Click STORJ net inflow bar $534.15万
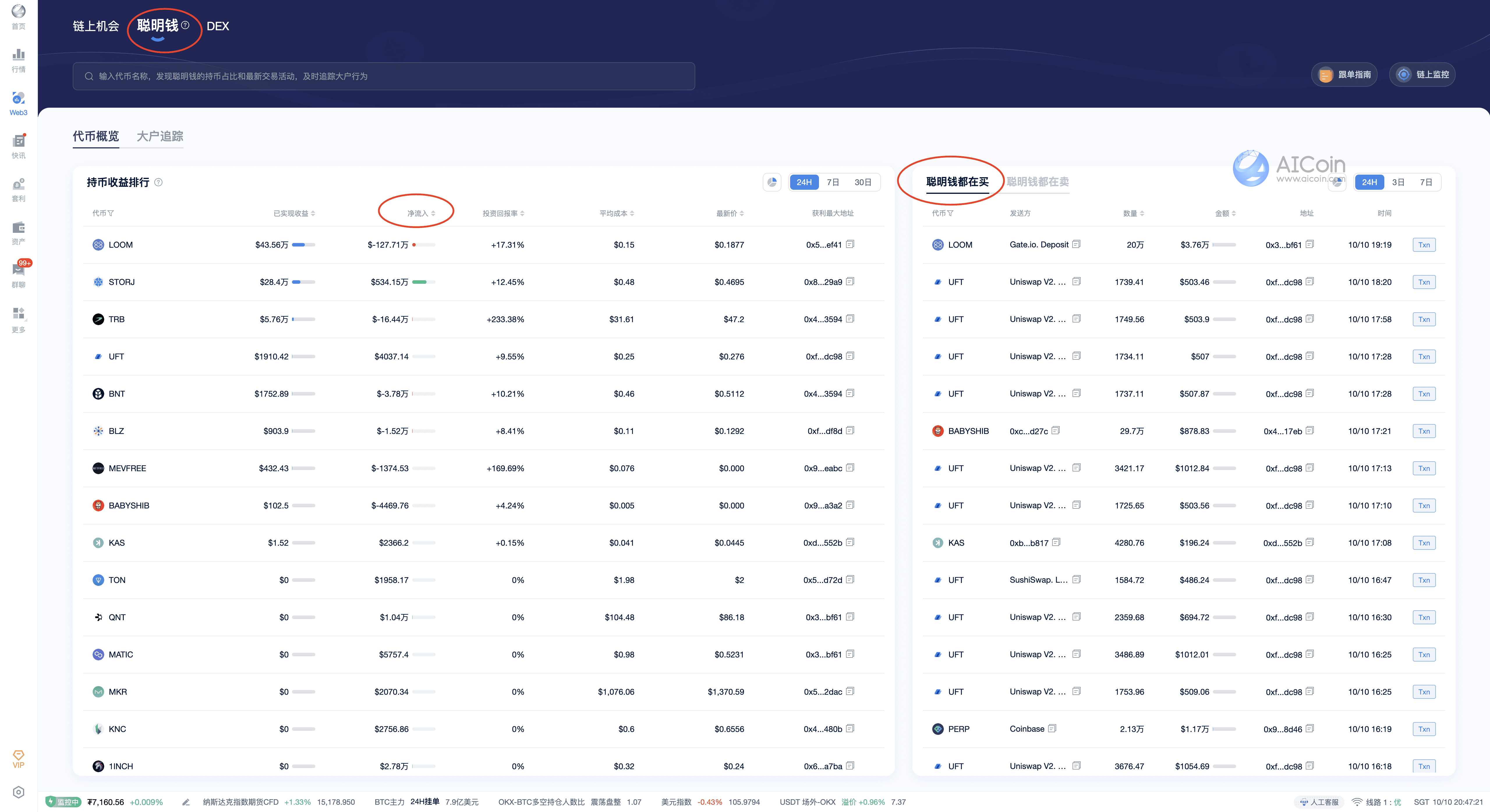Viewport: 1490px width, 812px height. (423, 282)
